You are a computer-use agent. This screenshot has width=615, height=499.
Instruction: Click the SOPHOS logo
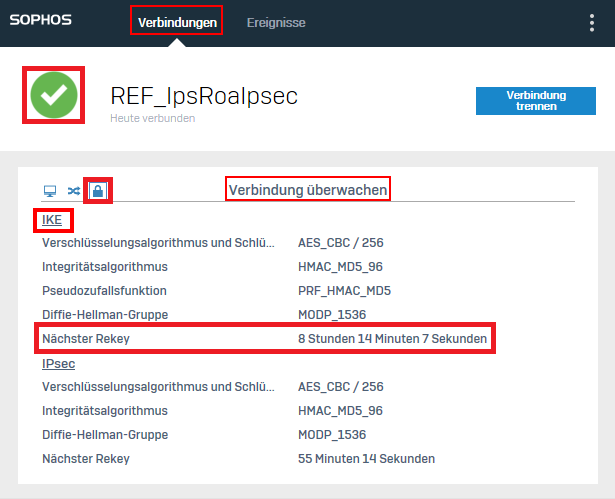click(40, 20)
